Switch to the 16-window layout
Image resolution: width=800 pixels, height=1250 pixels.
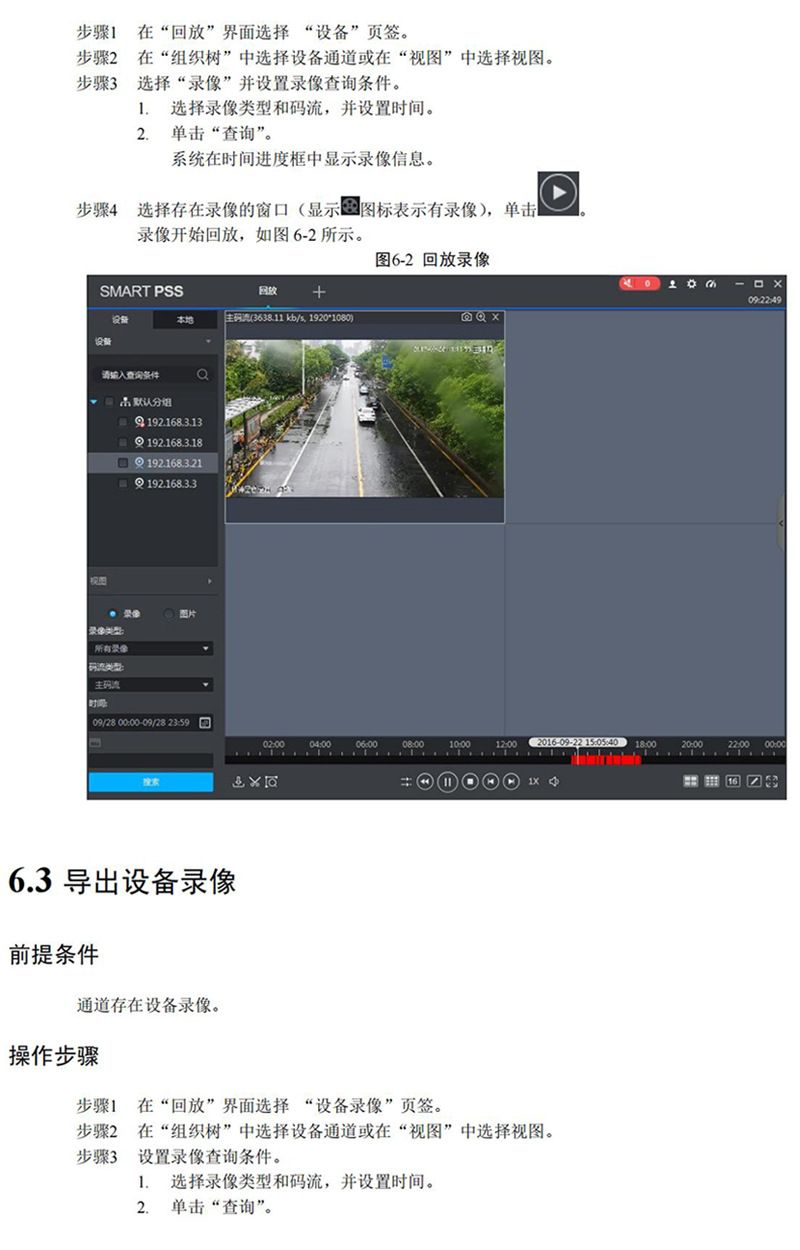click(733, 780)
